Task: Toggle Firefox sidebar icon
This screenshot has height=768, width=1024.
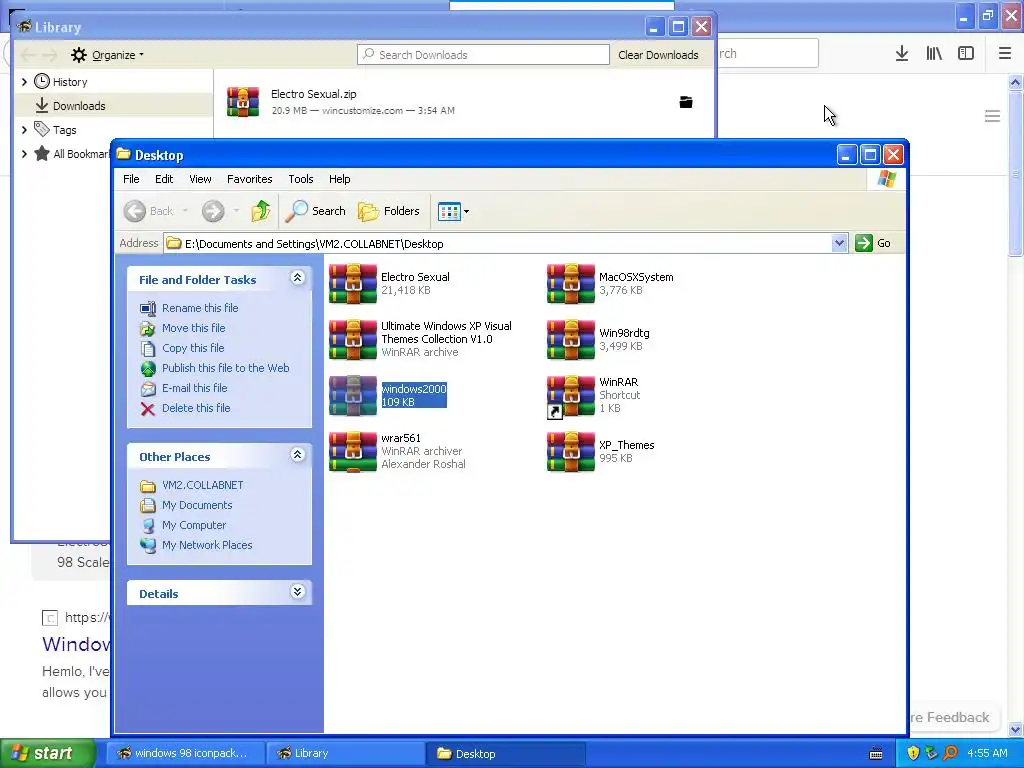Action: click(966, 54)
